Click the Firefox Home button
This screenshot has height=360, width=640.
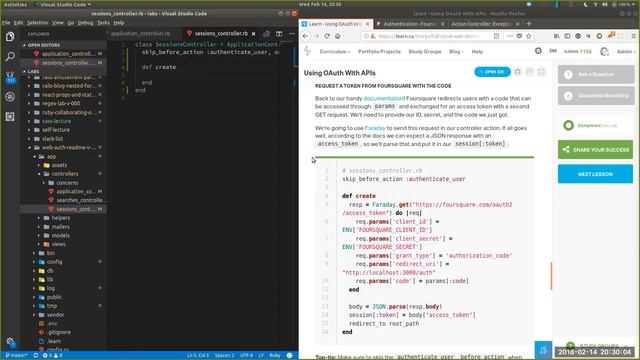coord(338,36)
